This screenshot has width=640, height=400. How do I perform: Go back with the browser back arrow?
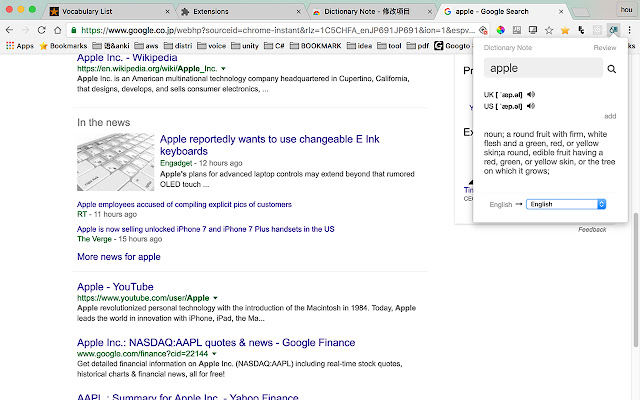click(9, 30)
